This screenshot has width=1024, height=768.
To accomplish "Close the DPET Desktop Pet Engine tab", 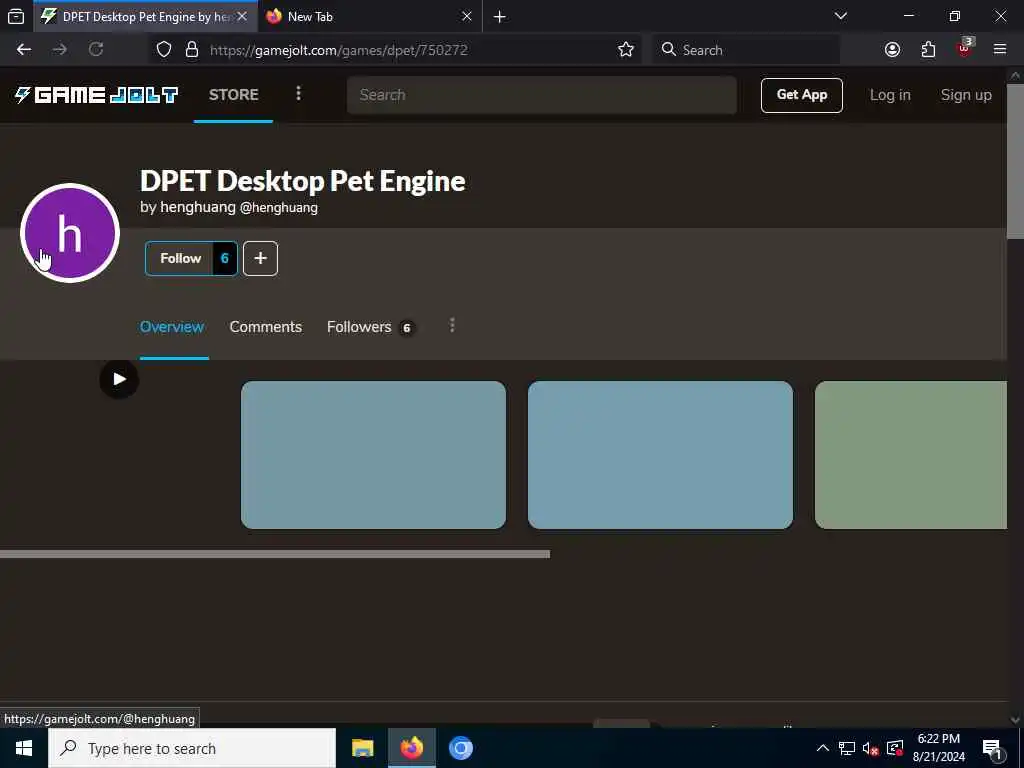I will click(x=242, y=16).
